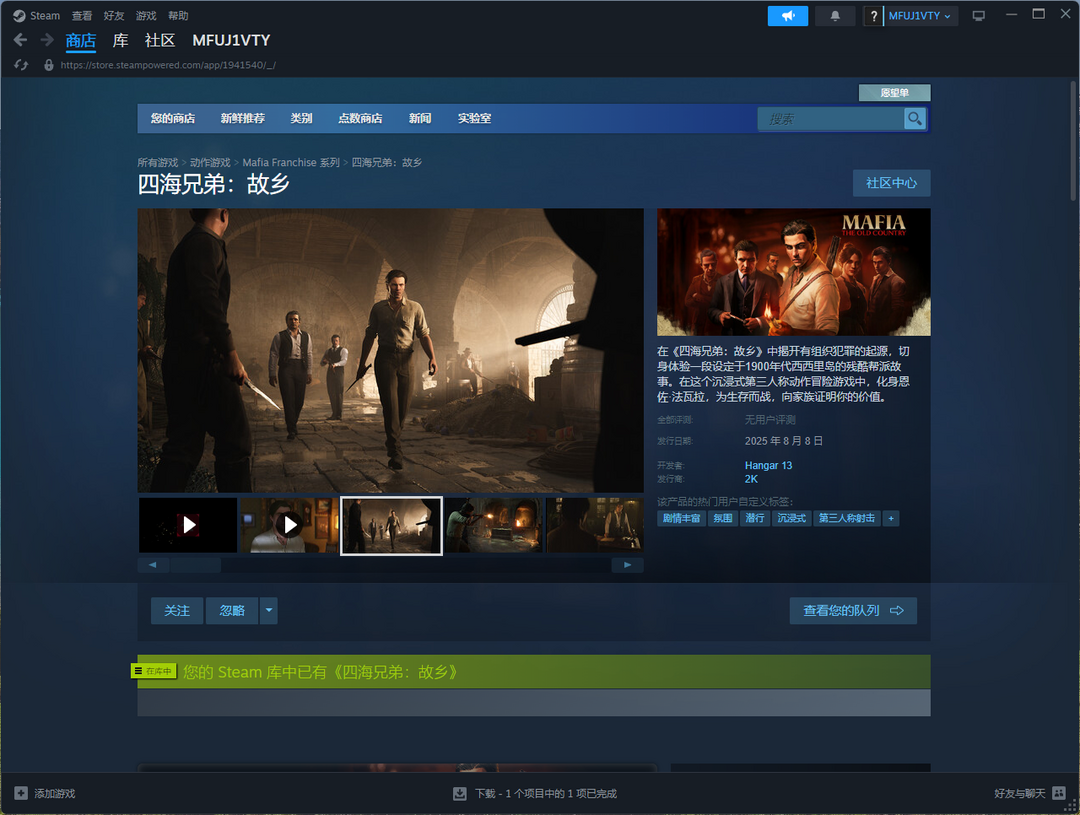Open the Hangar 13 developer link

click(769, 466)
